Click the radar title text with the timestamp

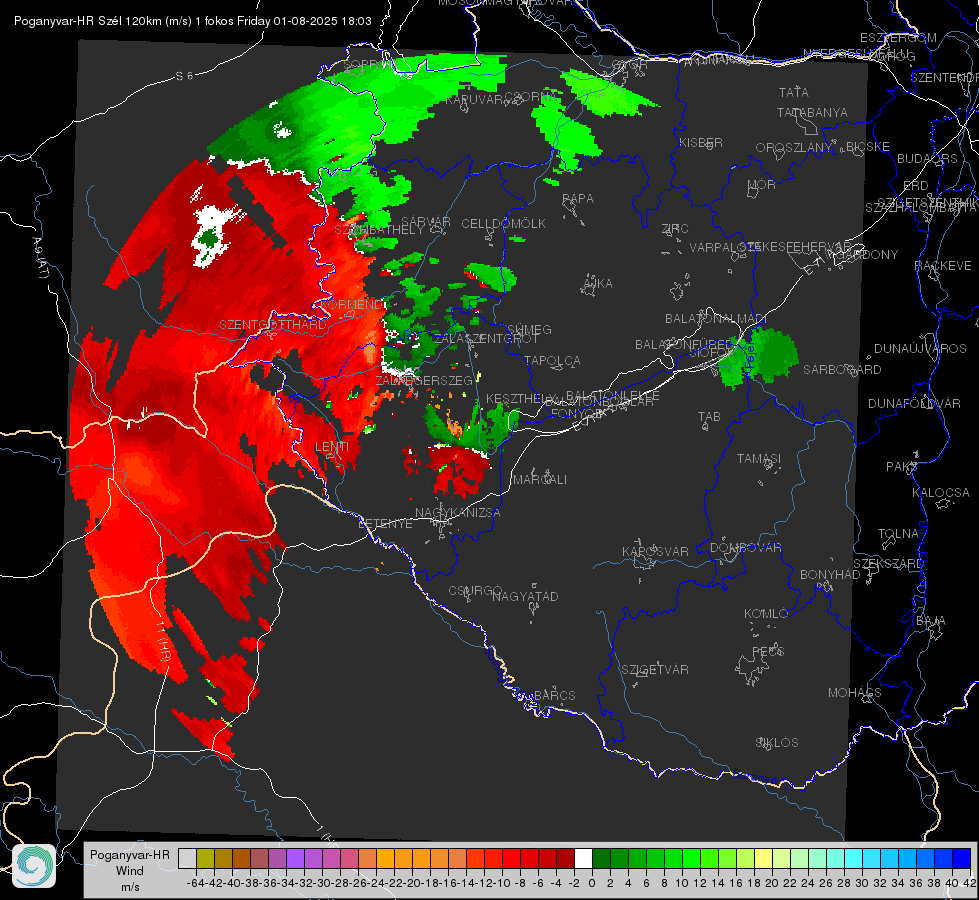[193, 21]
